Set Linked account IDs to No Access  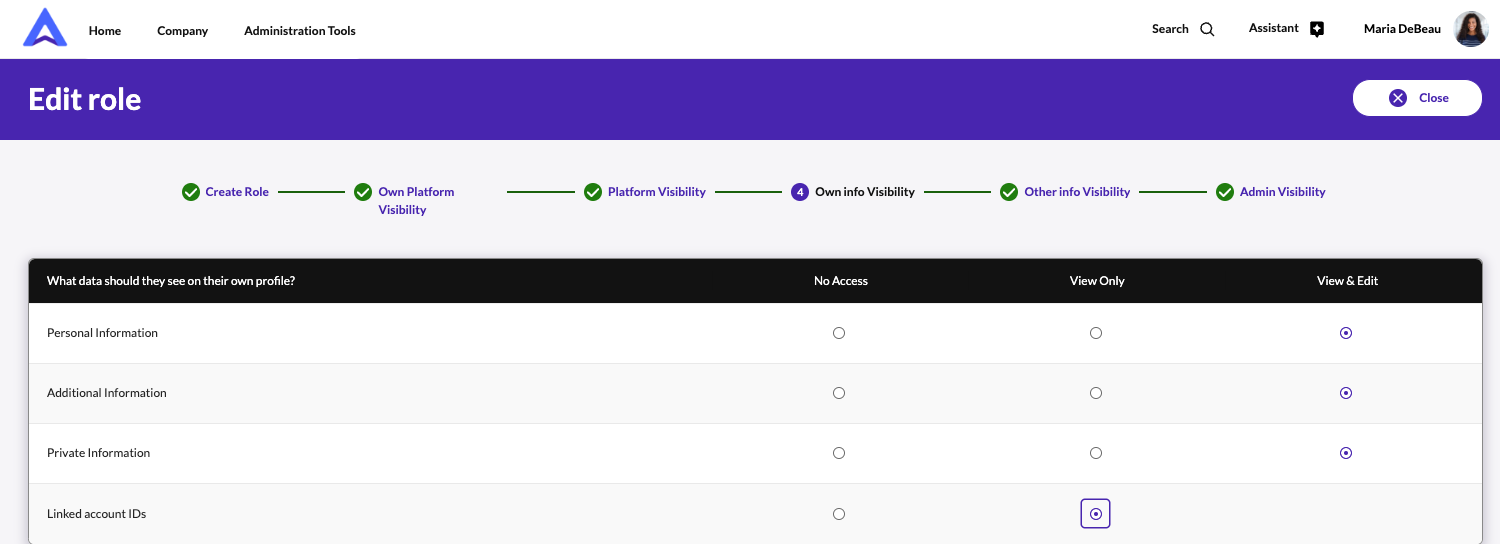coord(839,514)
